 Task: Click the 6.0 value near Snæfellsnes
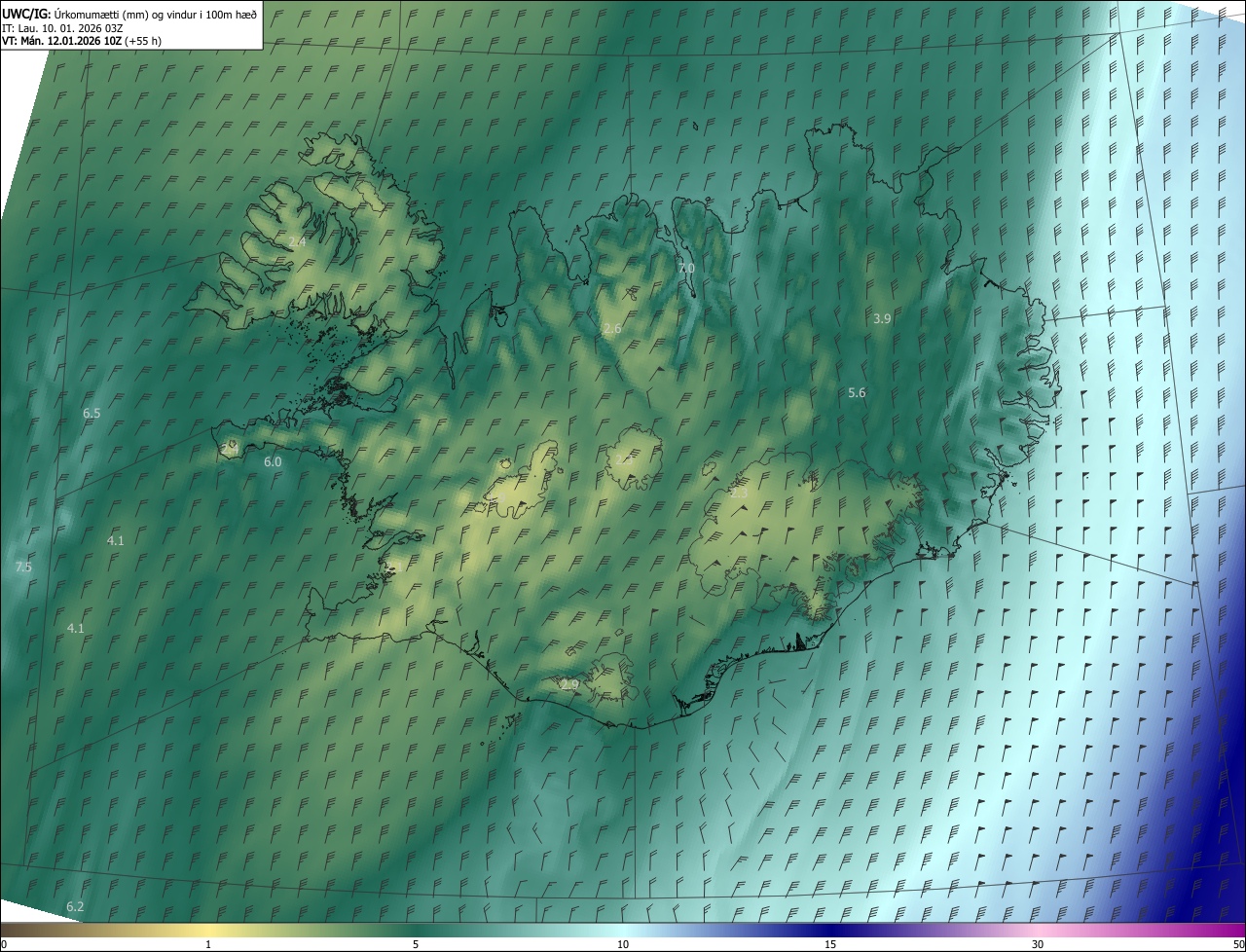tap(273, 462)
